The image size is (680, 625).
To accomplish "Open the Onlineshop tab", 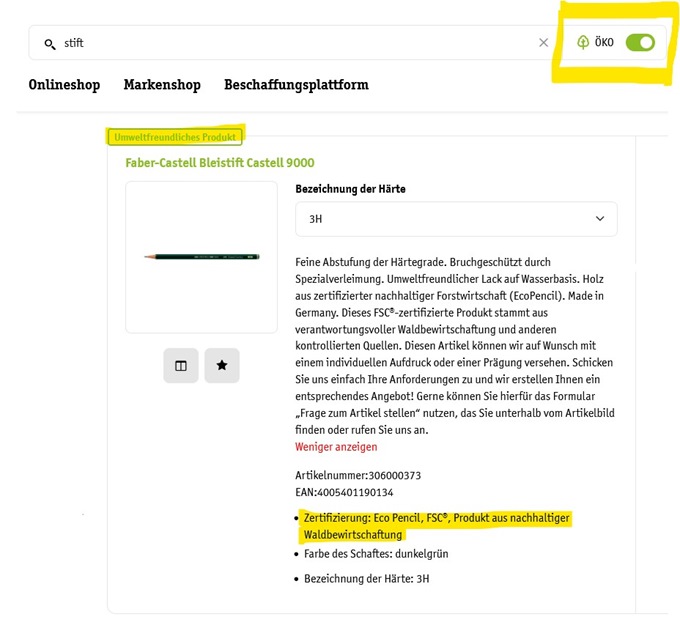I will pyautogui.click(x=64, y=85).
